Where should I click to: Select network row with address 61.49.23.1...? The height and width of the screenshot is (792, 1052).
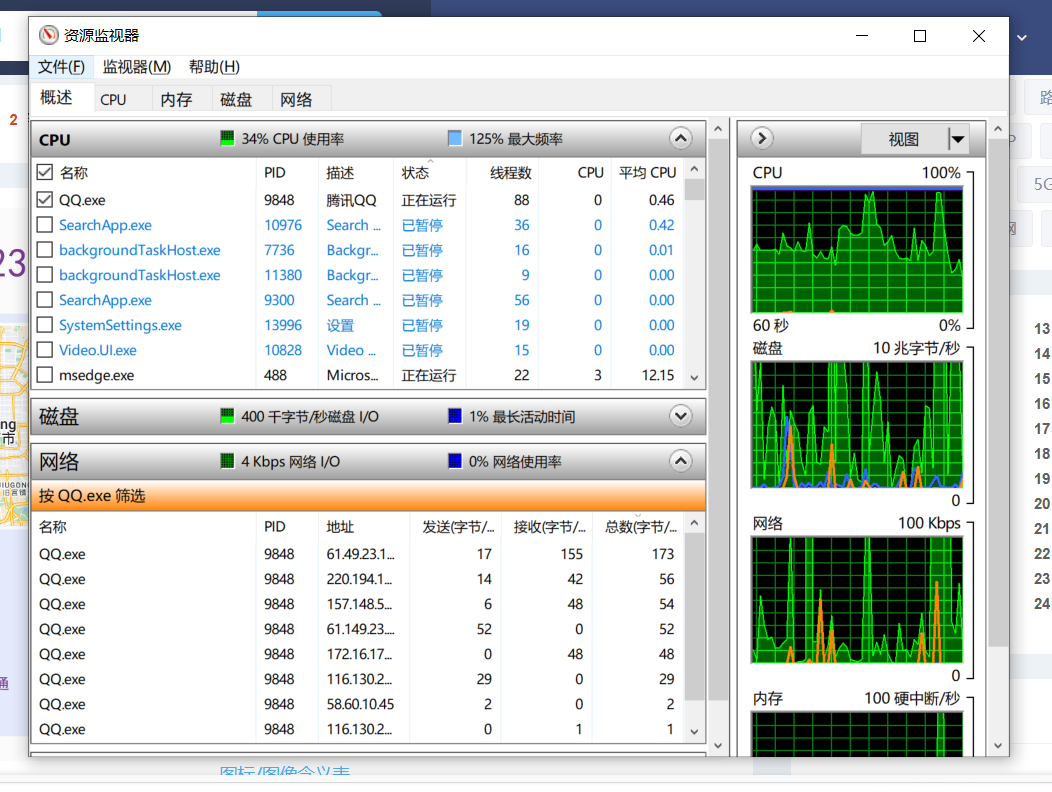(358, 554)
